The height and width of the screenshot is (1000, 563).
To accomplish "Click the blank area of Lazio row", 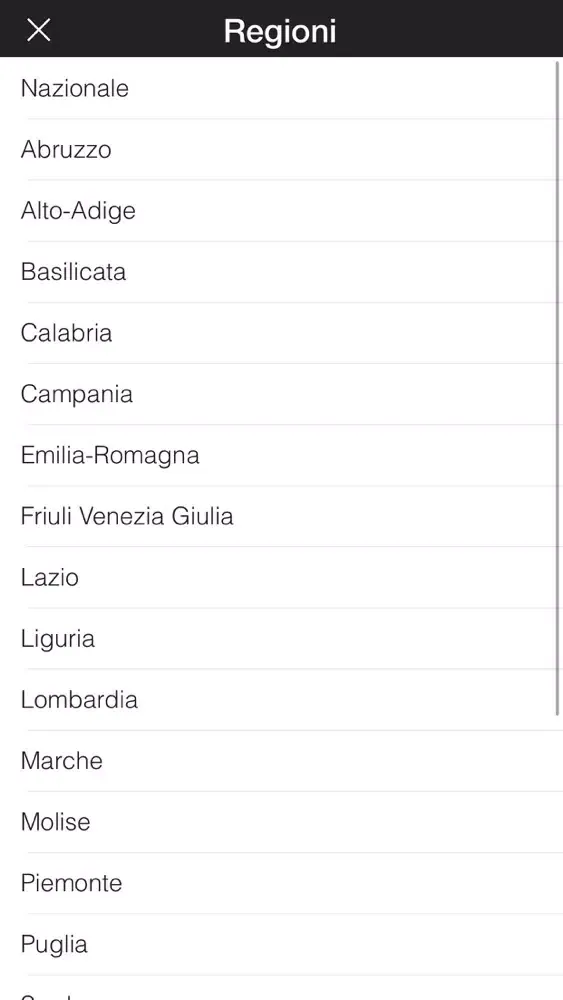I will tap(319, 577).
